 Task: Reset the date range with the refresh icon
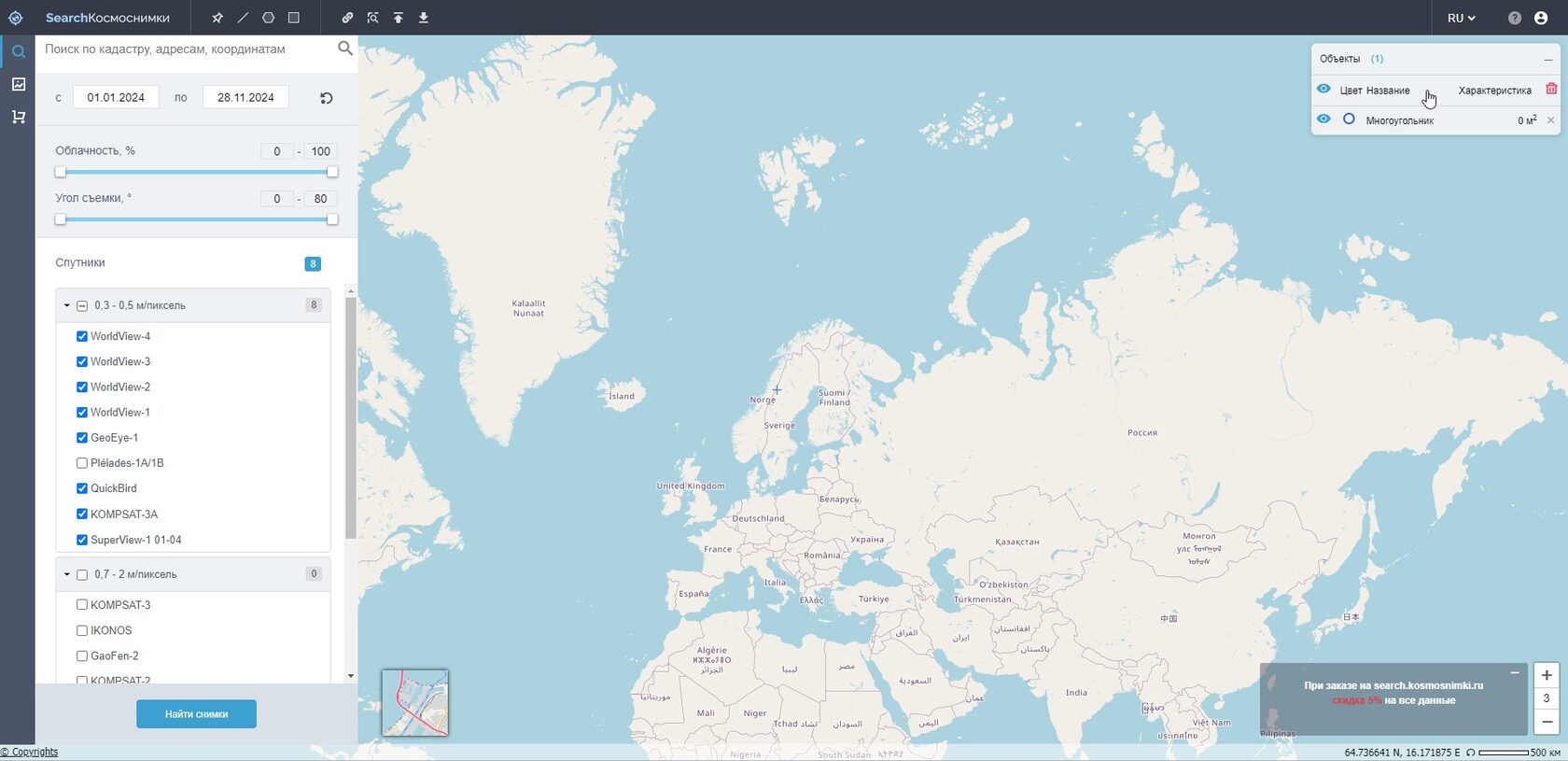tap(327, 98)
